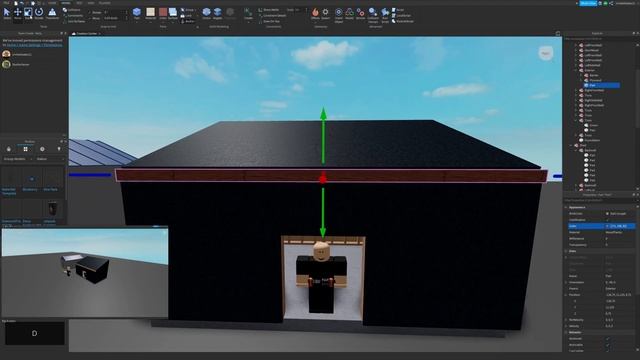
Task: Open the File menu
Action: coord(6,3)
